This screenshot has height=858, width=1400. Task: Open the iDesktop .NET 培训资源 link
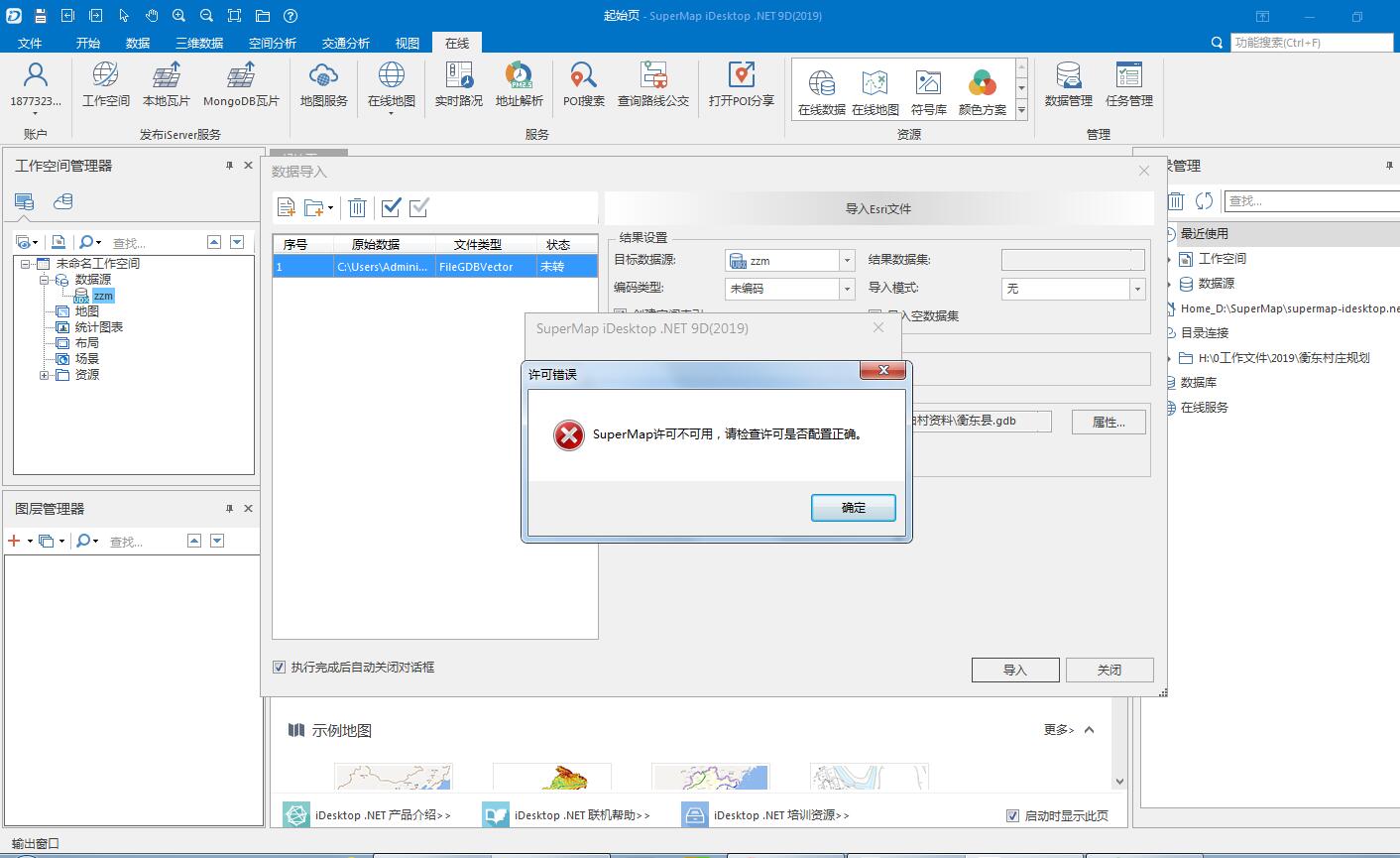781,815
